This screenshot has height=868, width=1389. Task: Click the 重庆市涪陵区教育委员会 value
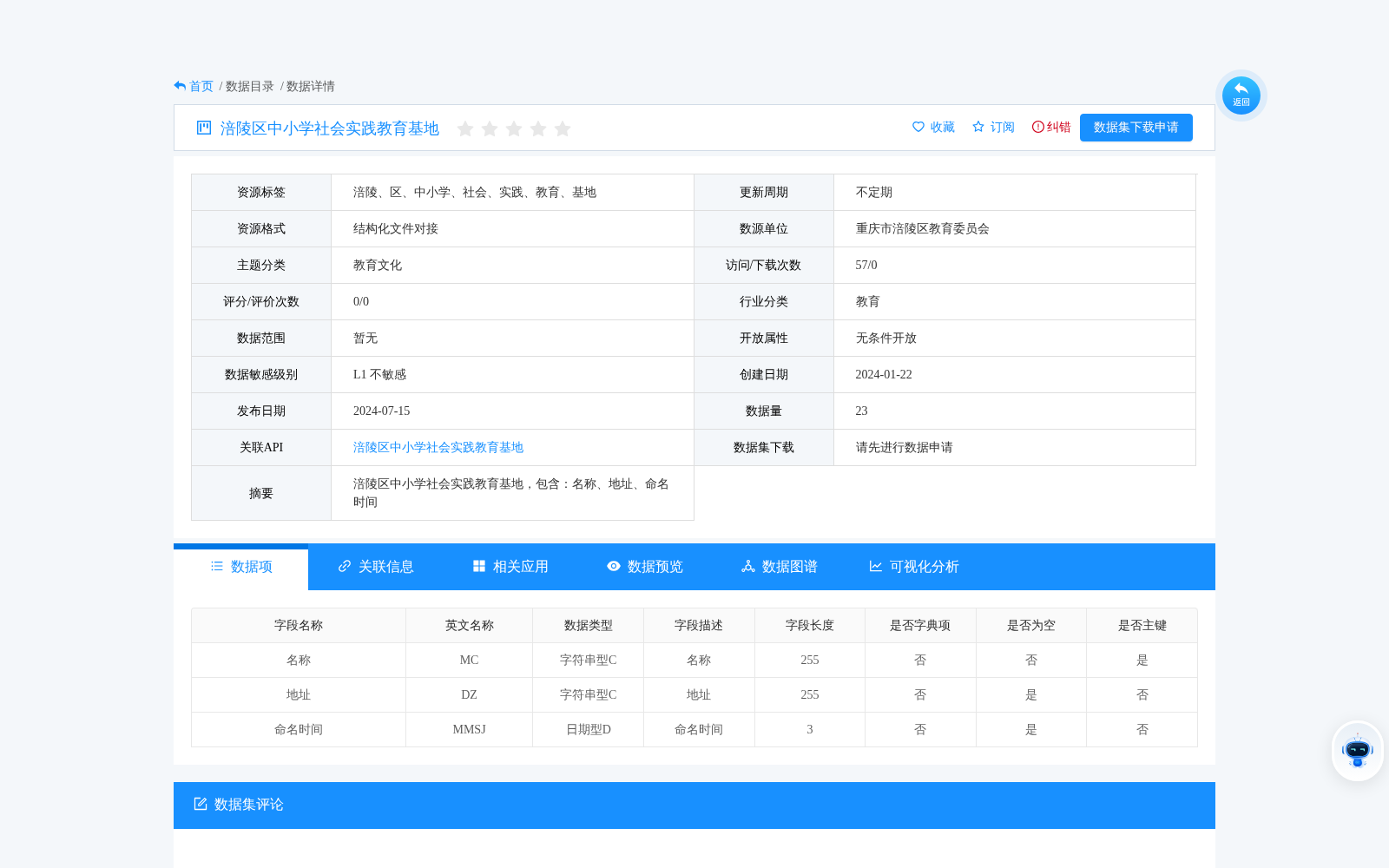click(x=923, y=228)
